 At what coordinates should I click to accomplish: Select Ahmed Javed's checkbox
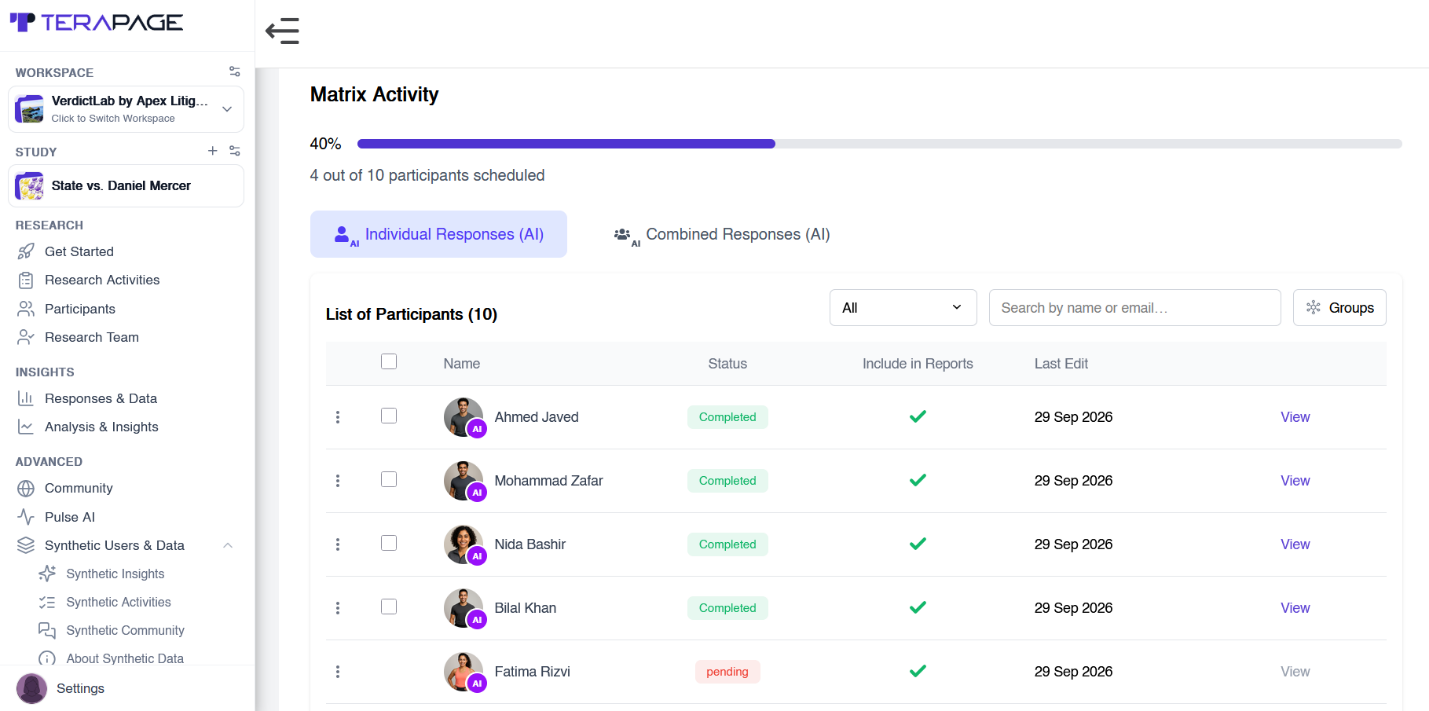click(389, 416)
